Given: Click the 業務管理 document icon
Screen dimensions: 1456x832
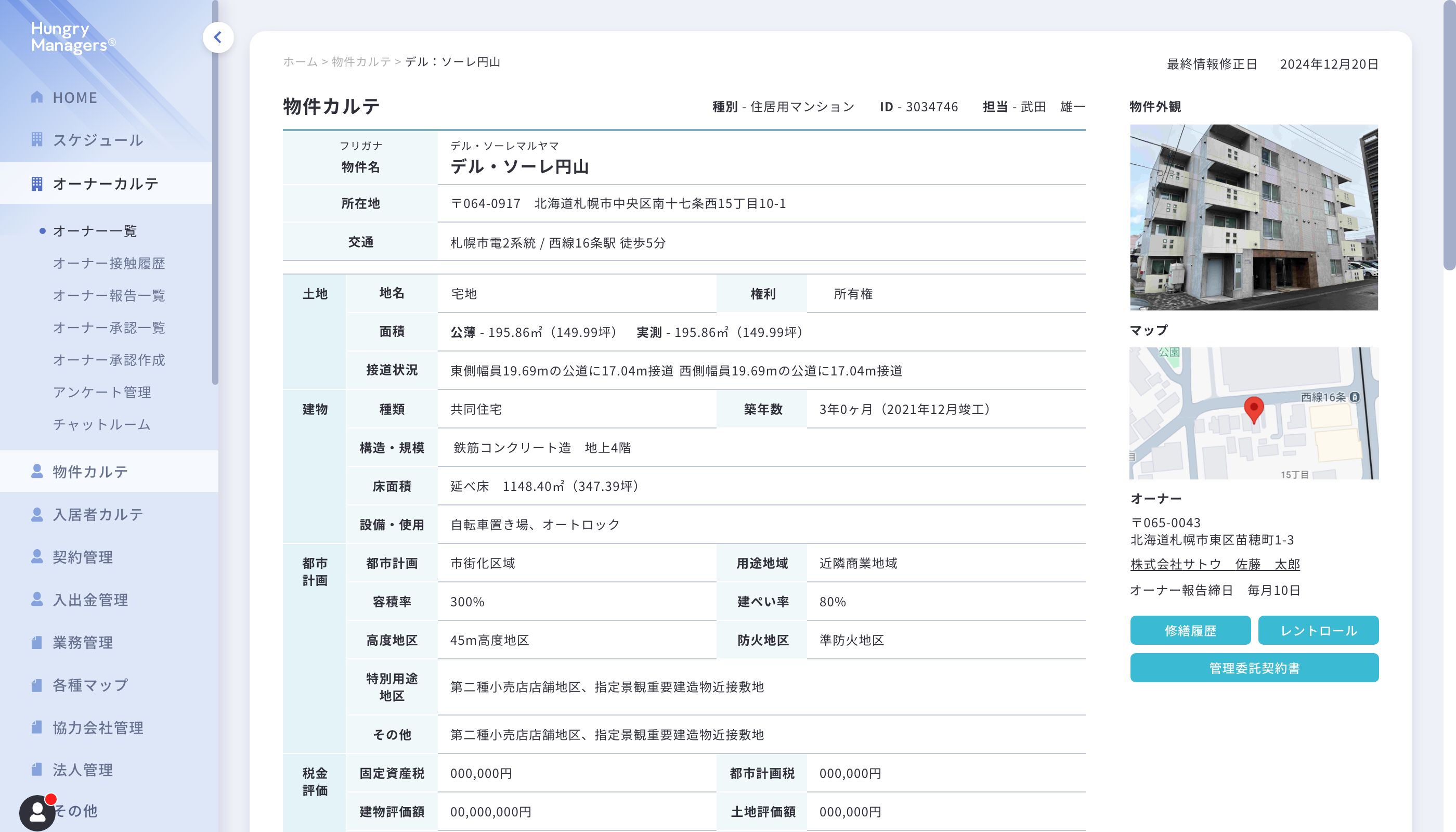Looking at the screenshot, I should [x=36, y=642].
